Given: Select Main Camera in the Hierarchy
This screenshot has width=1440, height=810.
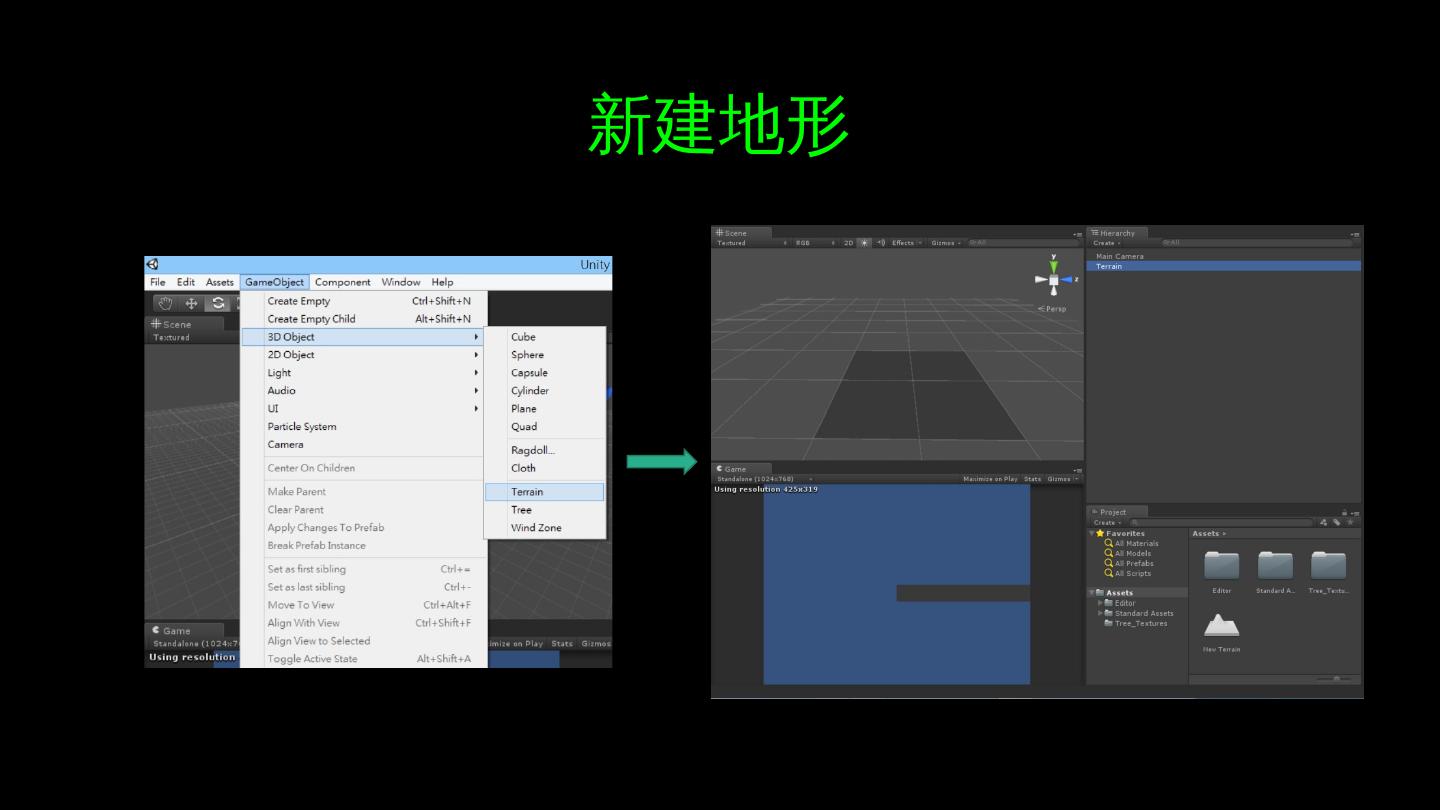Looking at the screenshot, I should point(1119,256).
